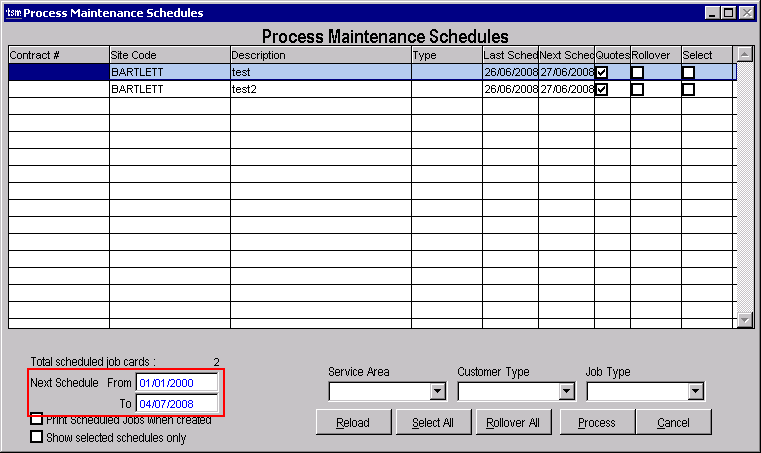Tick the Select checkbox for the test row
This screenshot has height=453, width=761.
click(x=688, y=72)
